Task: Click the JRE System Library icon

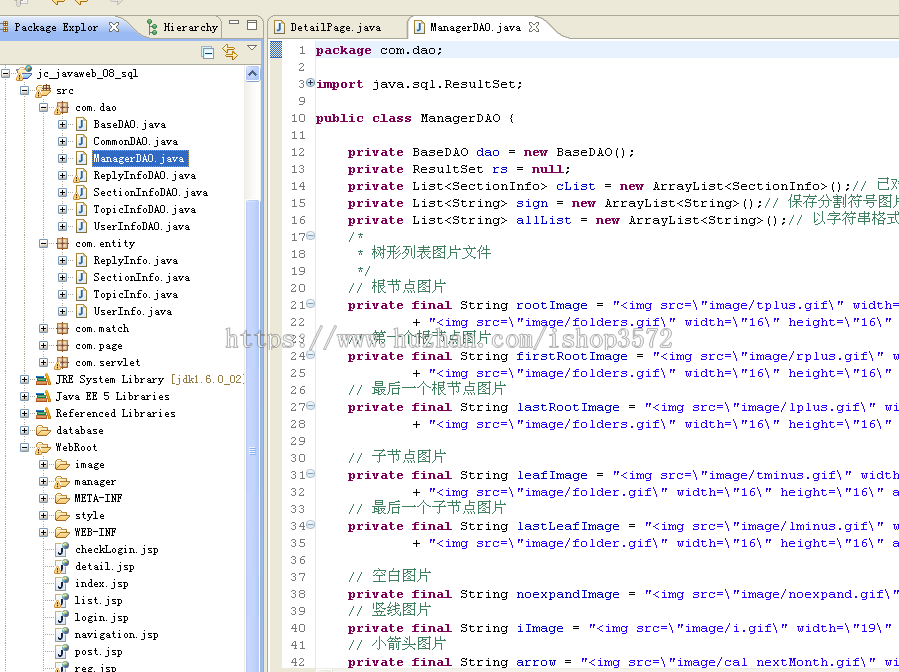Action: 43,379
